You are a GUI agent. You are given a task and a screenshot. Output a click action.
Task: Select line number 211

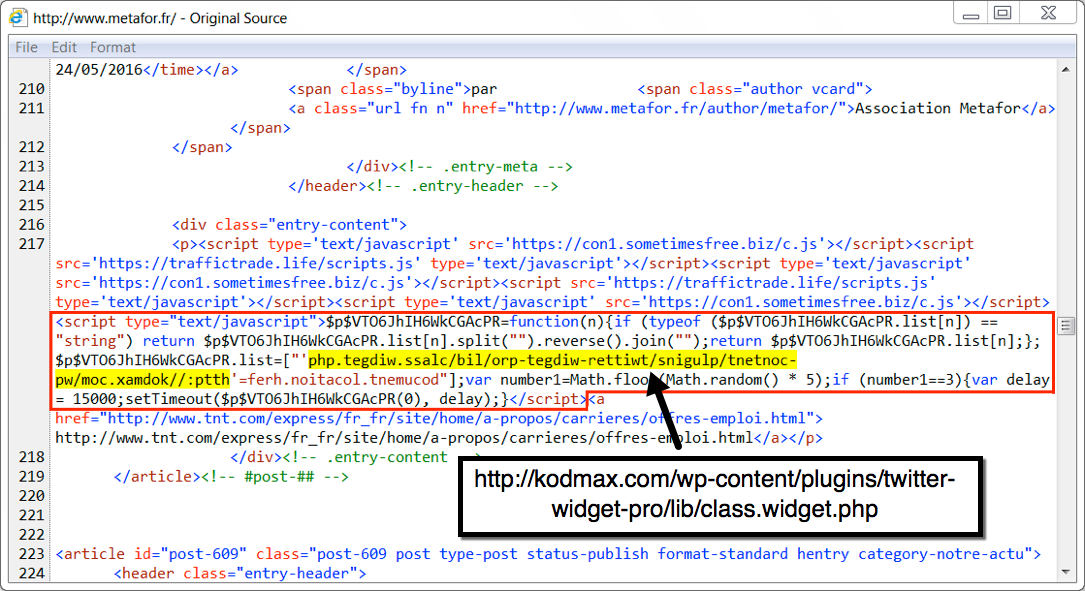coord(32,109)
